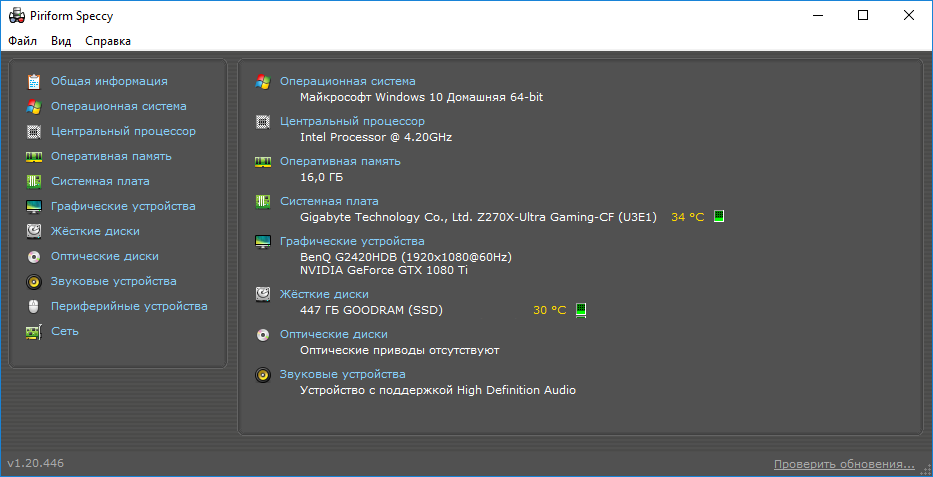Click the mouse icon for Периферийные устройства

coord(34,306)
